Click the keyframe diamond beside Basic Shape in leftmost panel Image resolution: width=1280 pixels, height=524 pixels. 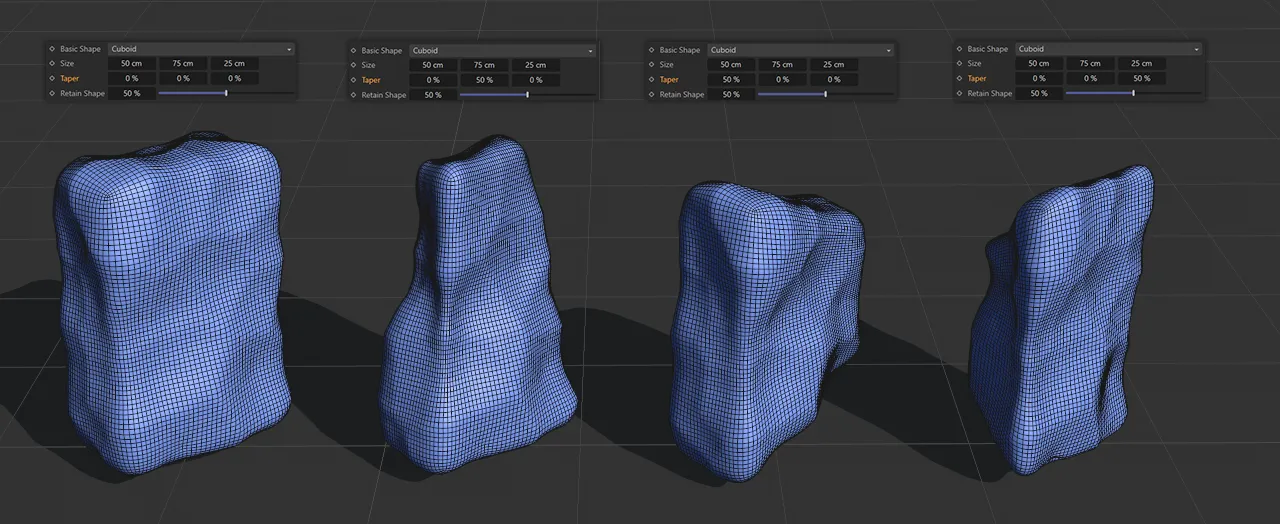(52, 48)
